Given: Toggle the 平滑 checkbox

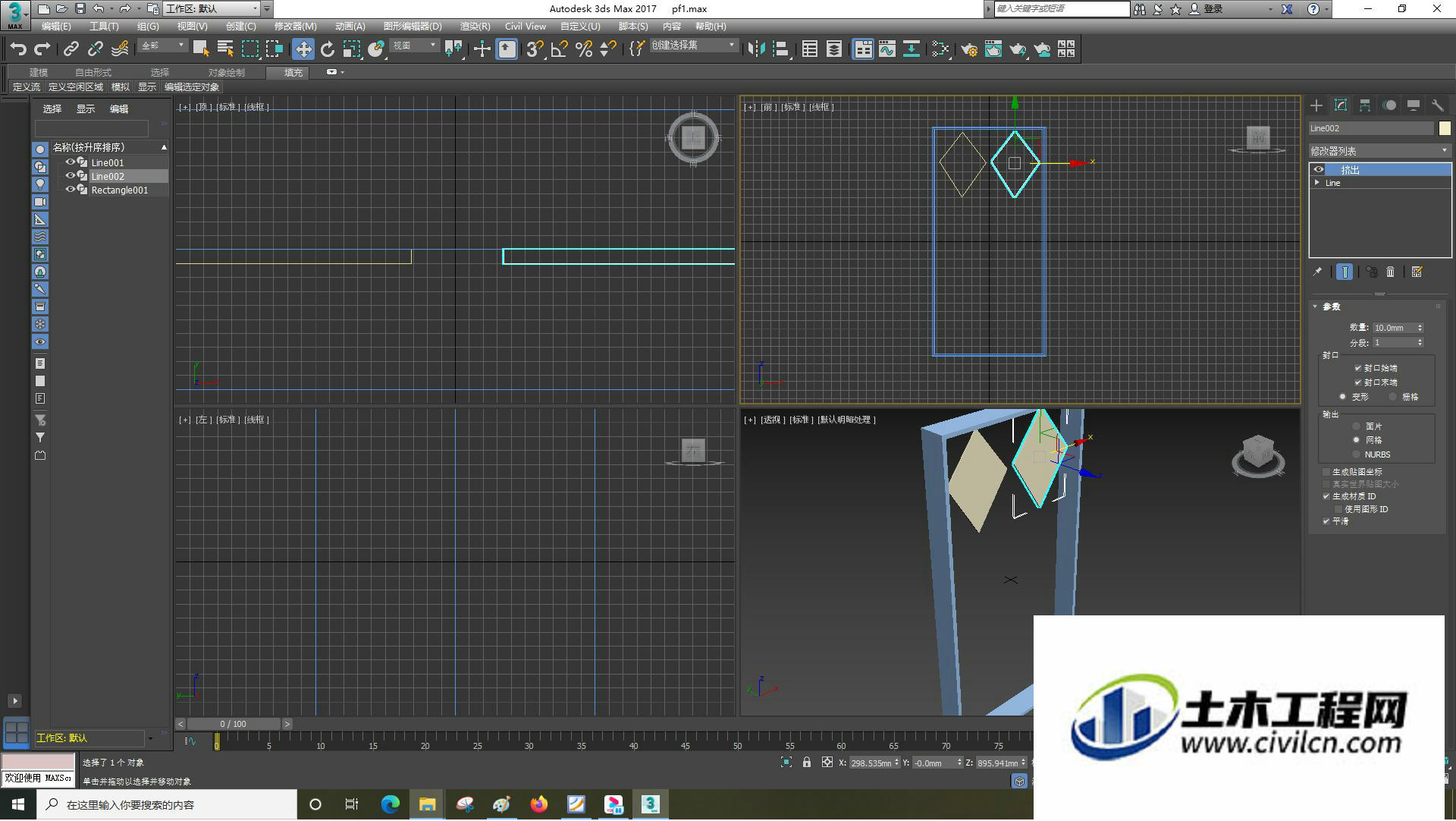Looking at the screenshot, I should (x=1326, y=521).
